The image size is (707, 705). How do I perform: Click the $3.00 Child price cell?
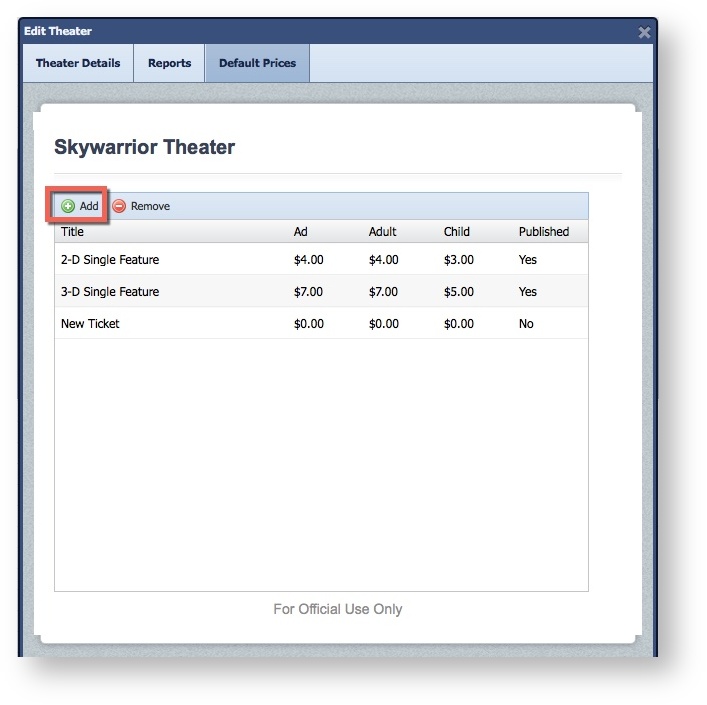458,260
